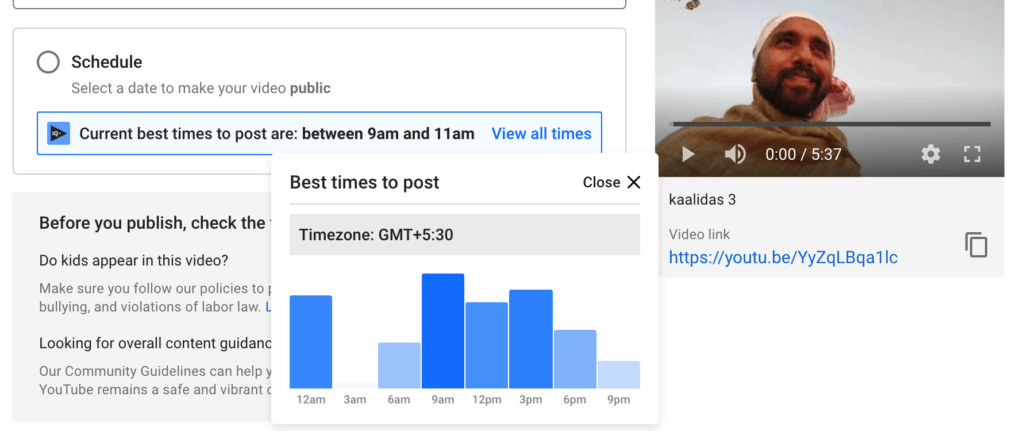
Task: Open video player settings gear
Action: [931, 154]
